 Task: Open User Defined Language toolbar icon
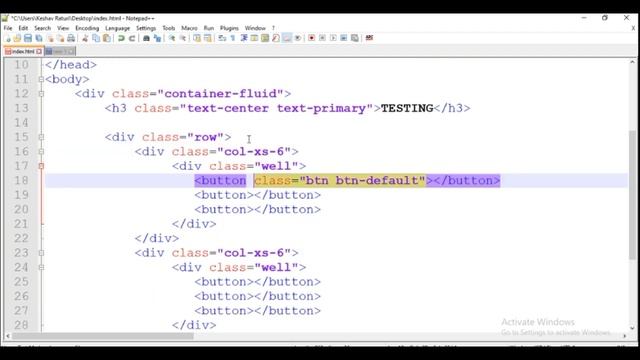coord(254,38)
